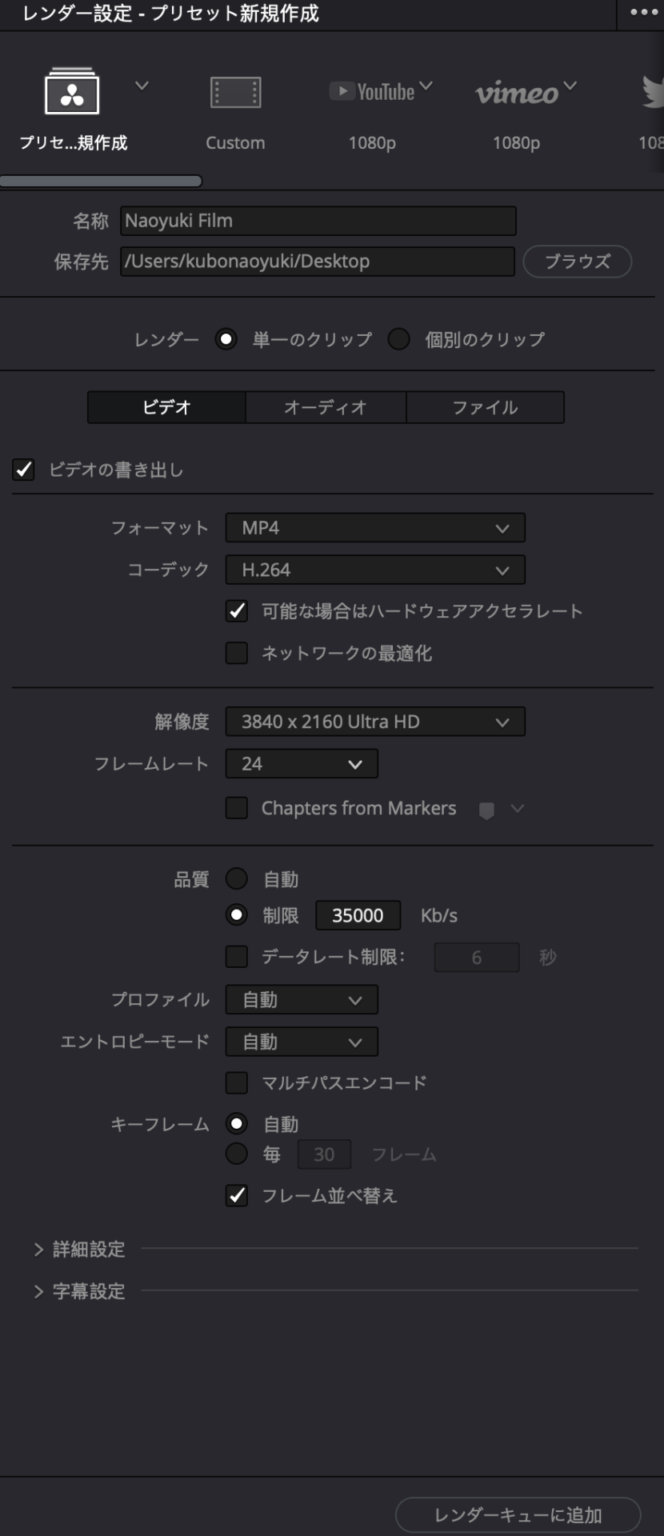Image resolution: width=664 pixels, height=1536 pixels.
Task: Select the 個別のクリップ radio button
Action: click(399, 339)
